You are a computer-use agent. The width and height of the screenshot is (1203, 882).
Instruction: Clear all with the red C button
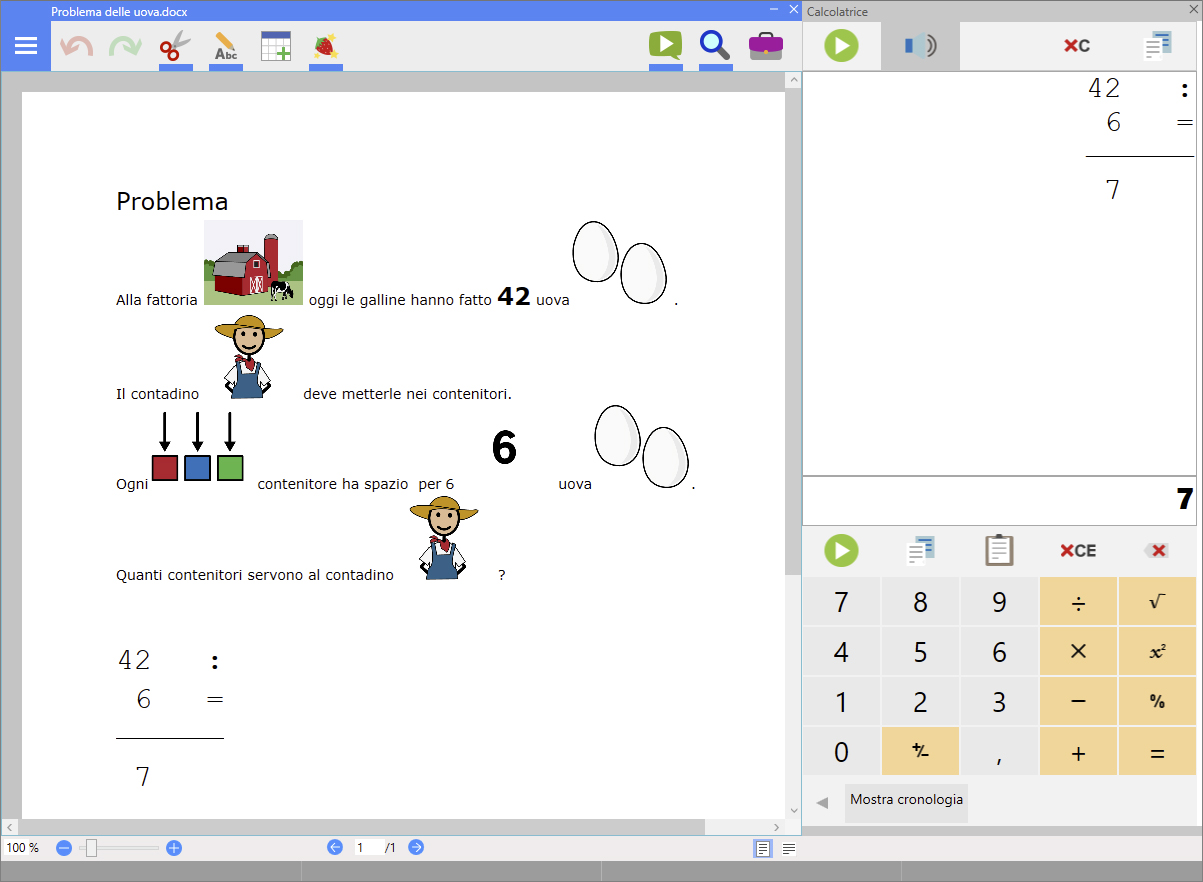tap(1076, 46)
